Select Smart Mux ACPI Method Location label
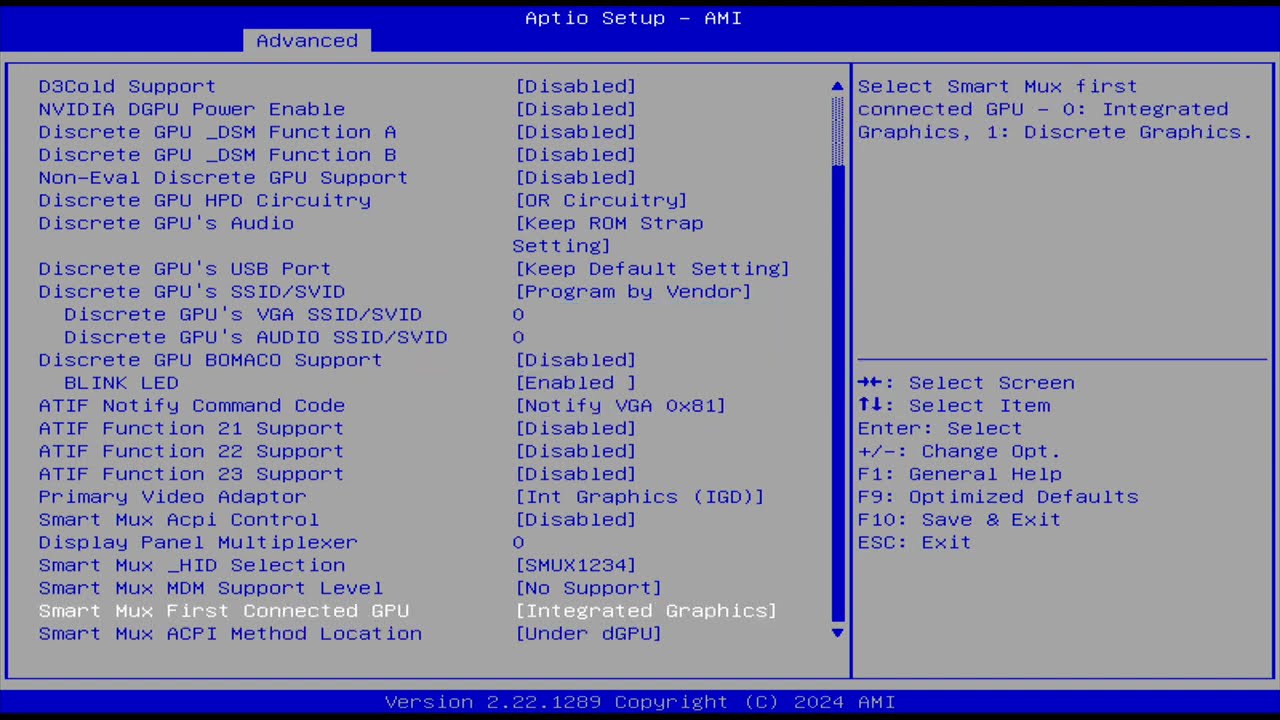 coord(230,633)
